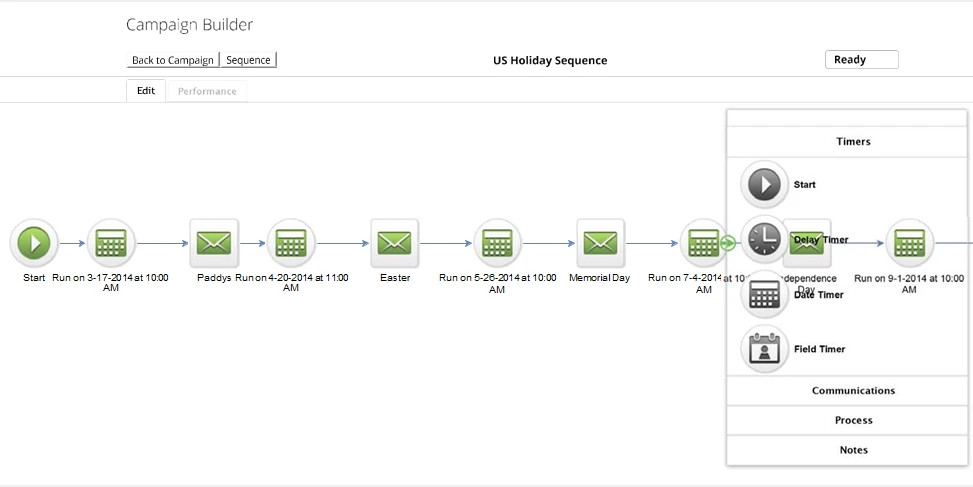Select the date timer for 5-26-2014
Screen dimensions: 973x487
497,243
